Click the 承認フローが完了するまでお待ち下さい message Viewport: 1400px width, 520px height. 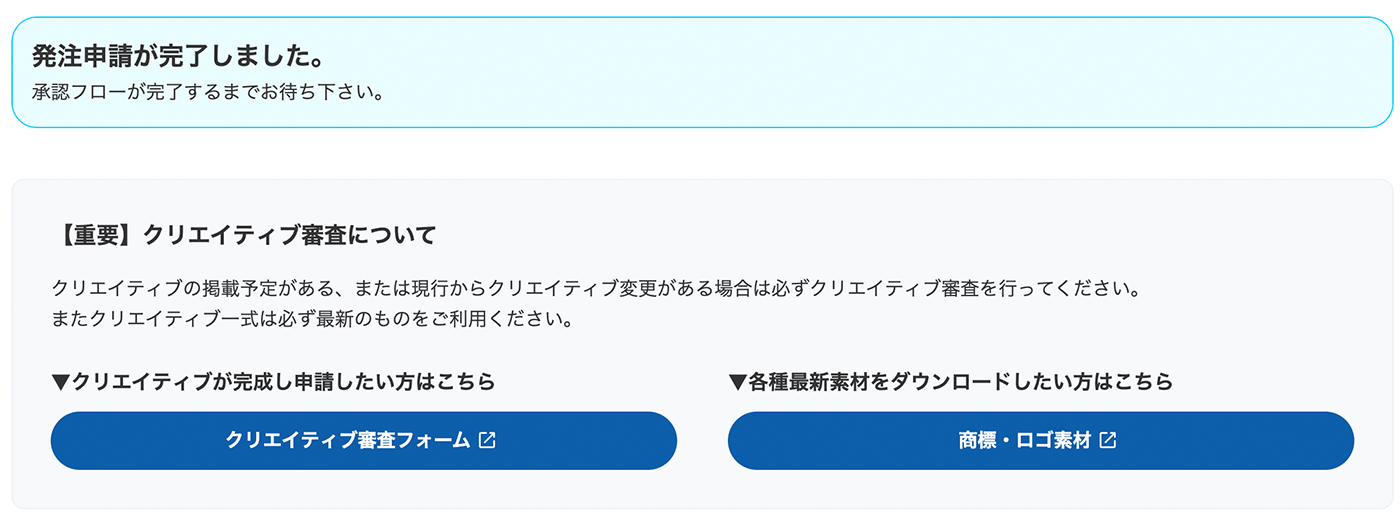[x=208, y=94]
